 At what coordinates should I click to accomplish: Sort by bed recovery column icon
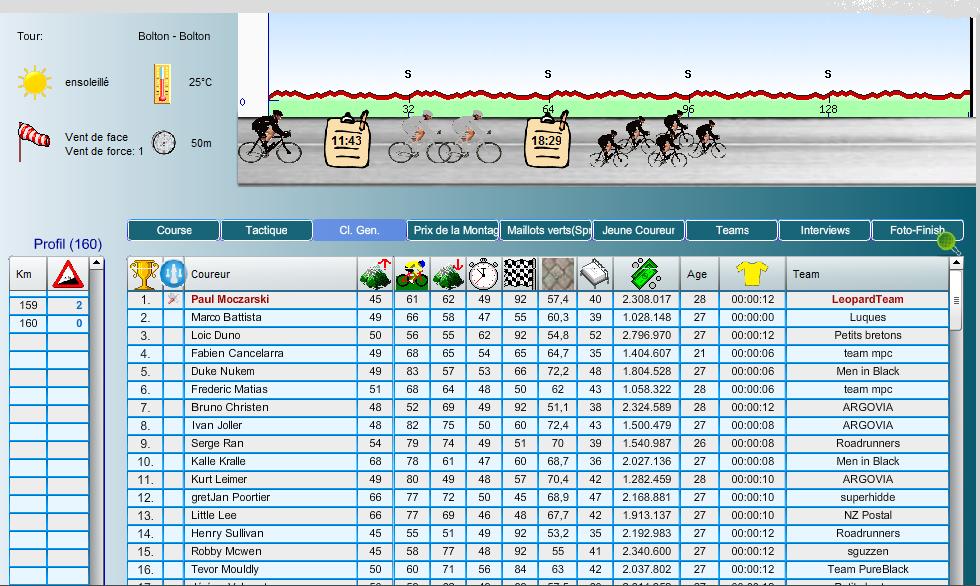(x=595, y=273)
